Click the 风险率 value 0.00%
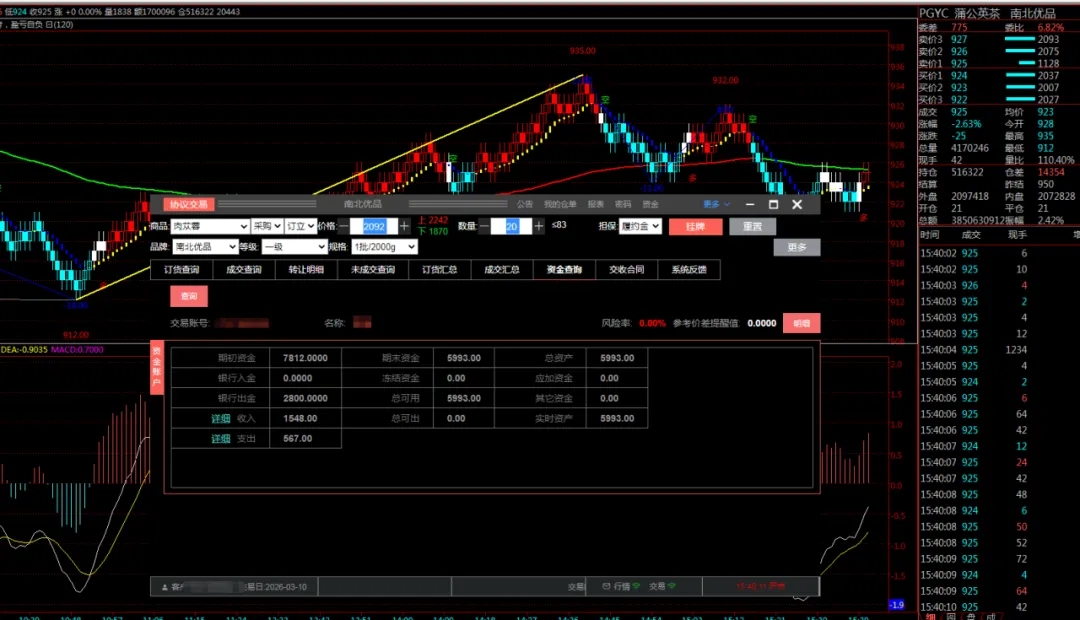This screenshot has width=1080, height=620. (x=652, y=323)
